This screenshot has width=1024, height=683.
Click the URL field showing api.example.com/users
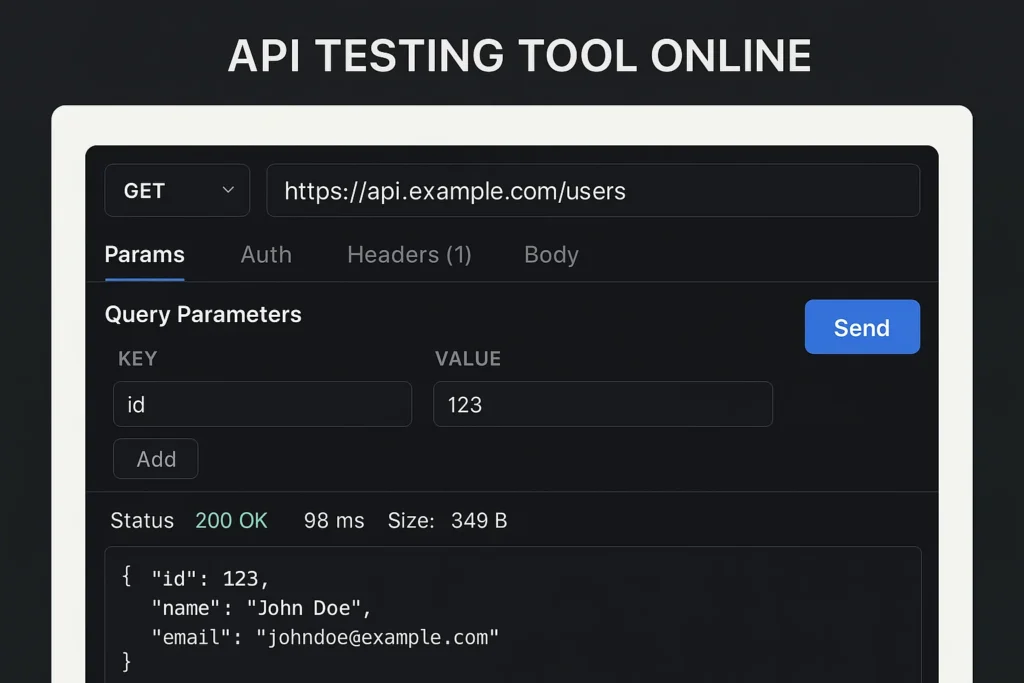tap(592, 190)
